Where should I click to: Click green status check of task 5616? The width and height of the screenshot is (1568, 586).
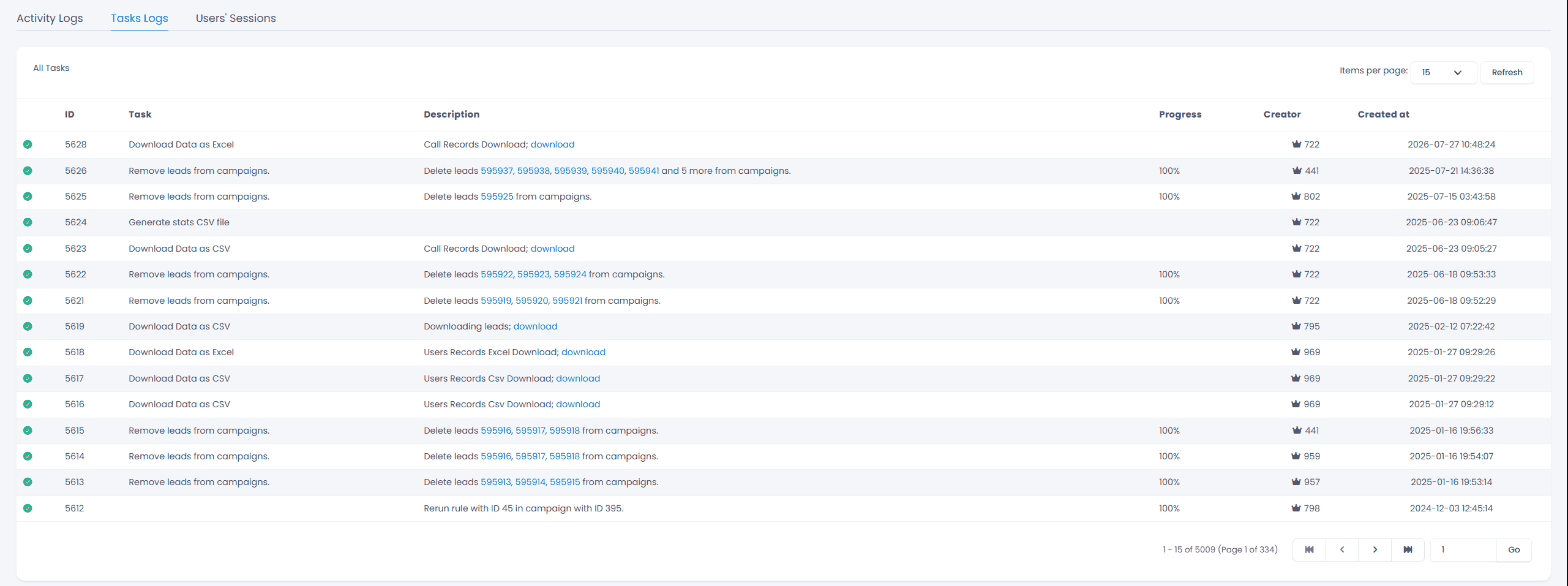(x=28, y=404)
